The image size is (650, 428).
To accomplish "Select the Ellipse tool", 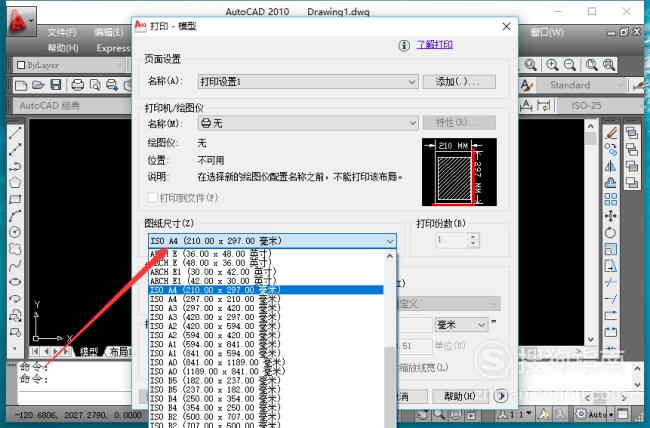I will tap(15, 282).
